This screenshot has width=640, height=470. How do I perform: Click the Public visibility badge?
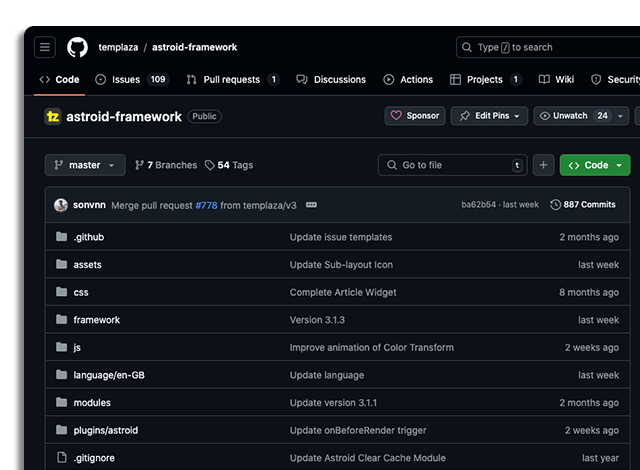(204, 116)
